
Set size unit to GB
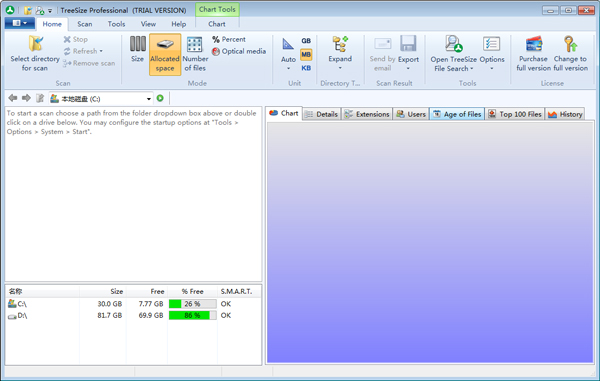tap(306, 41)
